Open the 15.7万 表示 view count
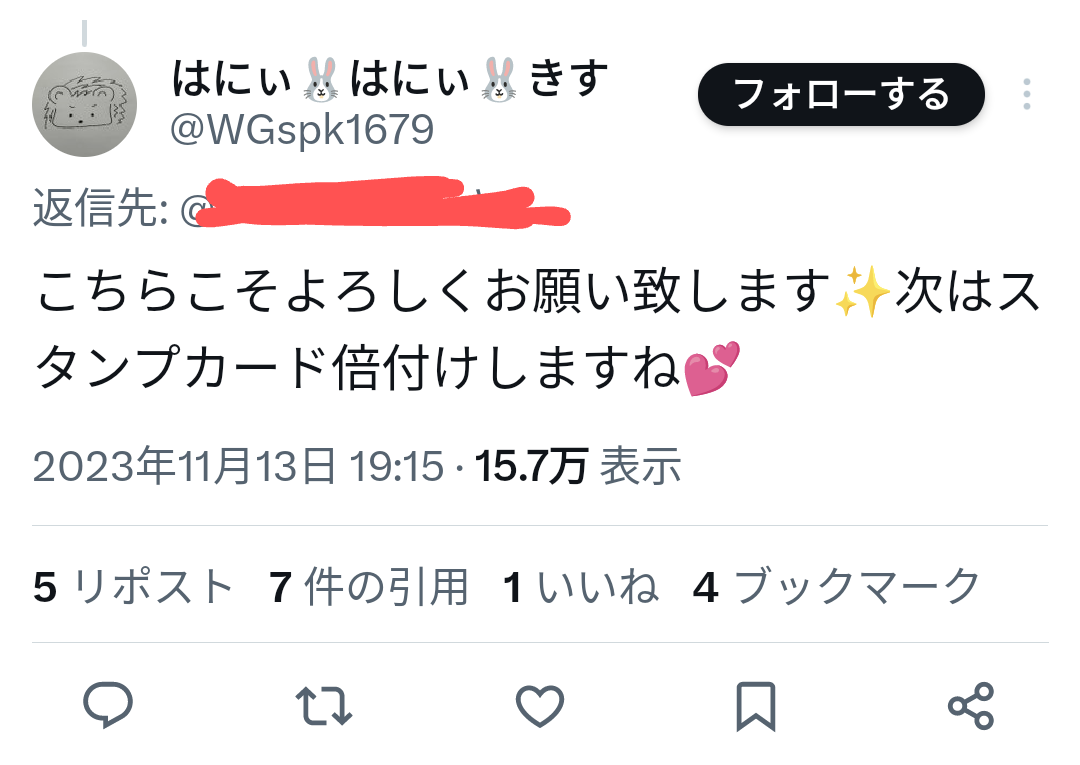 point(578,466)
